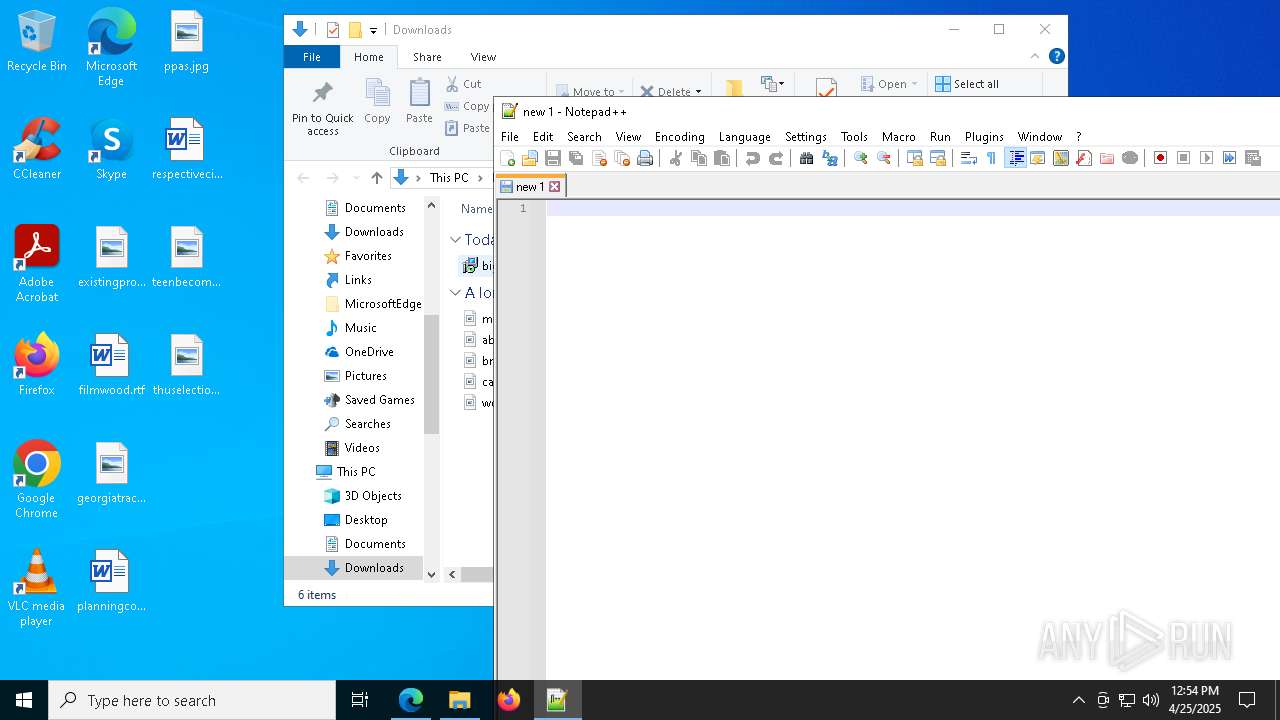The image size is (1280, 720).
Task: Click the Zoom In magnifier icon
Action: (x=861, y=158)
